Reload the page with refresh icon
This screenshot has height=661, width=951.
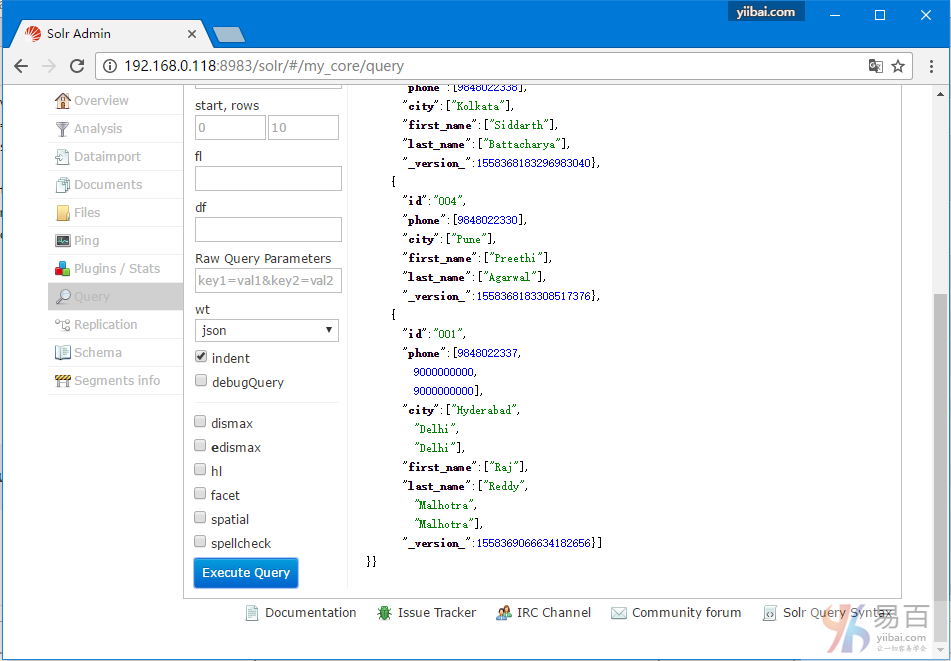click(x=77, y=66)
